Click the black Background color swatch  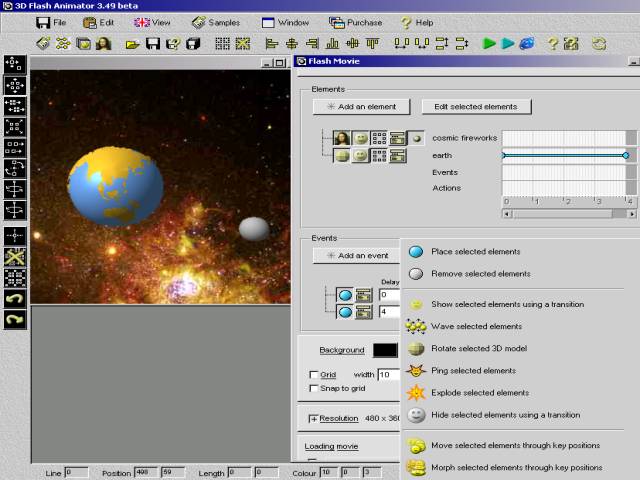[385, 350]
